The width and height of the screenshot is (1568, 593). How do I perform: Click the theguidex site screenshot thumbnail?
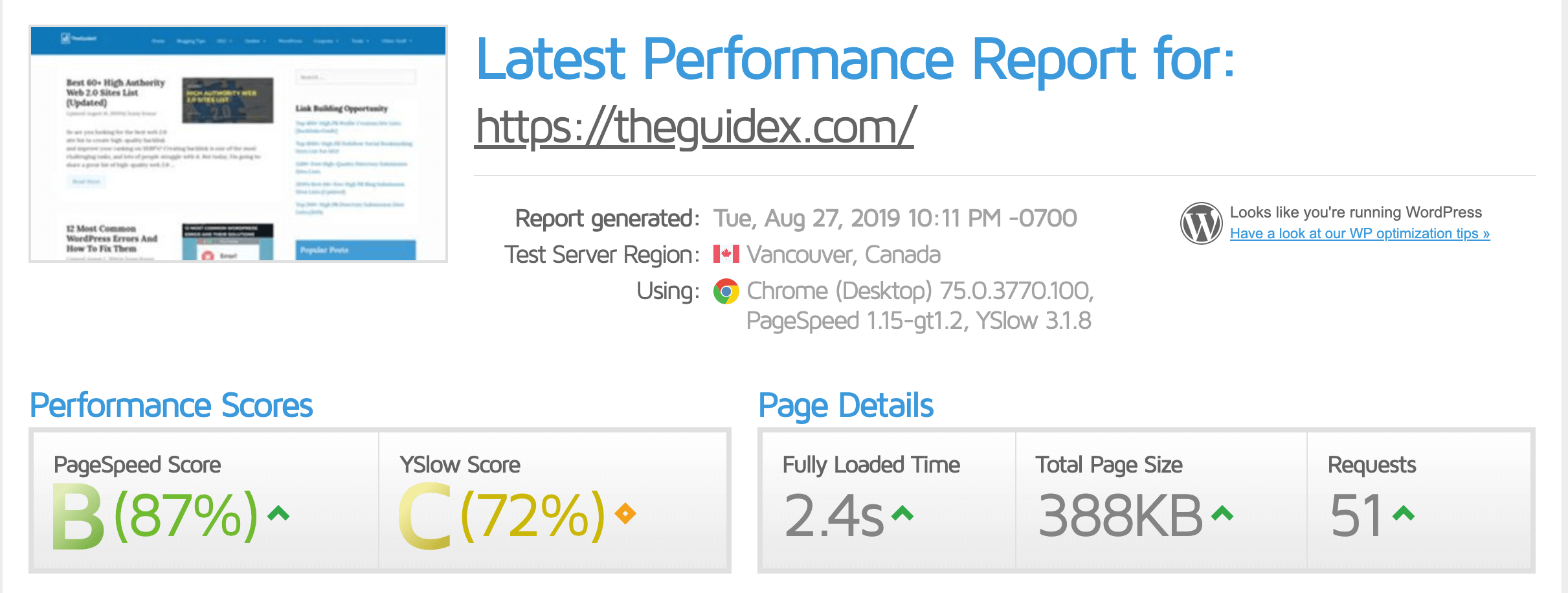tap(238, 144)
